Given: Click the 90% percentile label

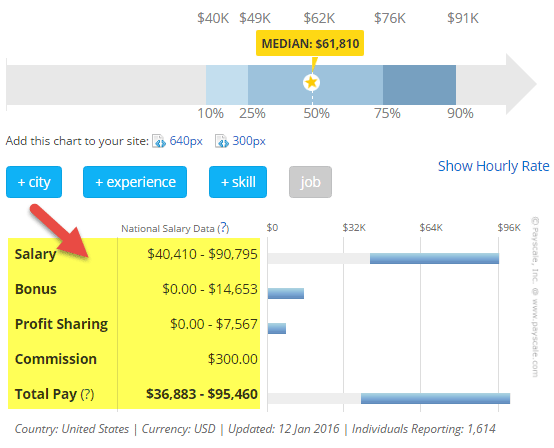Looking at the screenshot, I should (x=460, y=113).
